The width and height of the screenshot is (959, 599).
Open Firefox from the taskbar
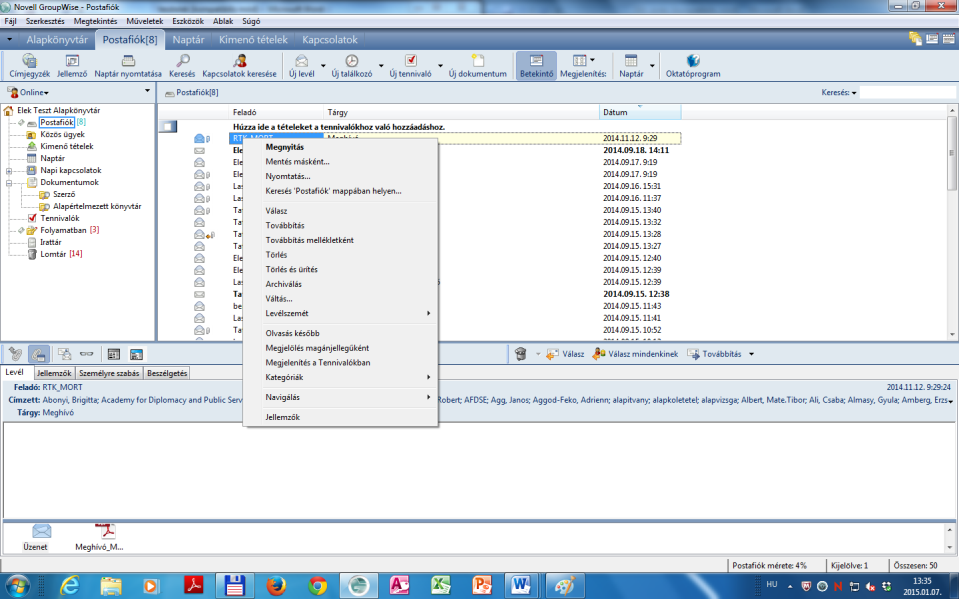click(276, 586)
